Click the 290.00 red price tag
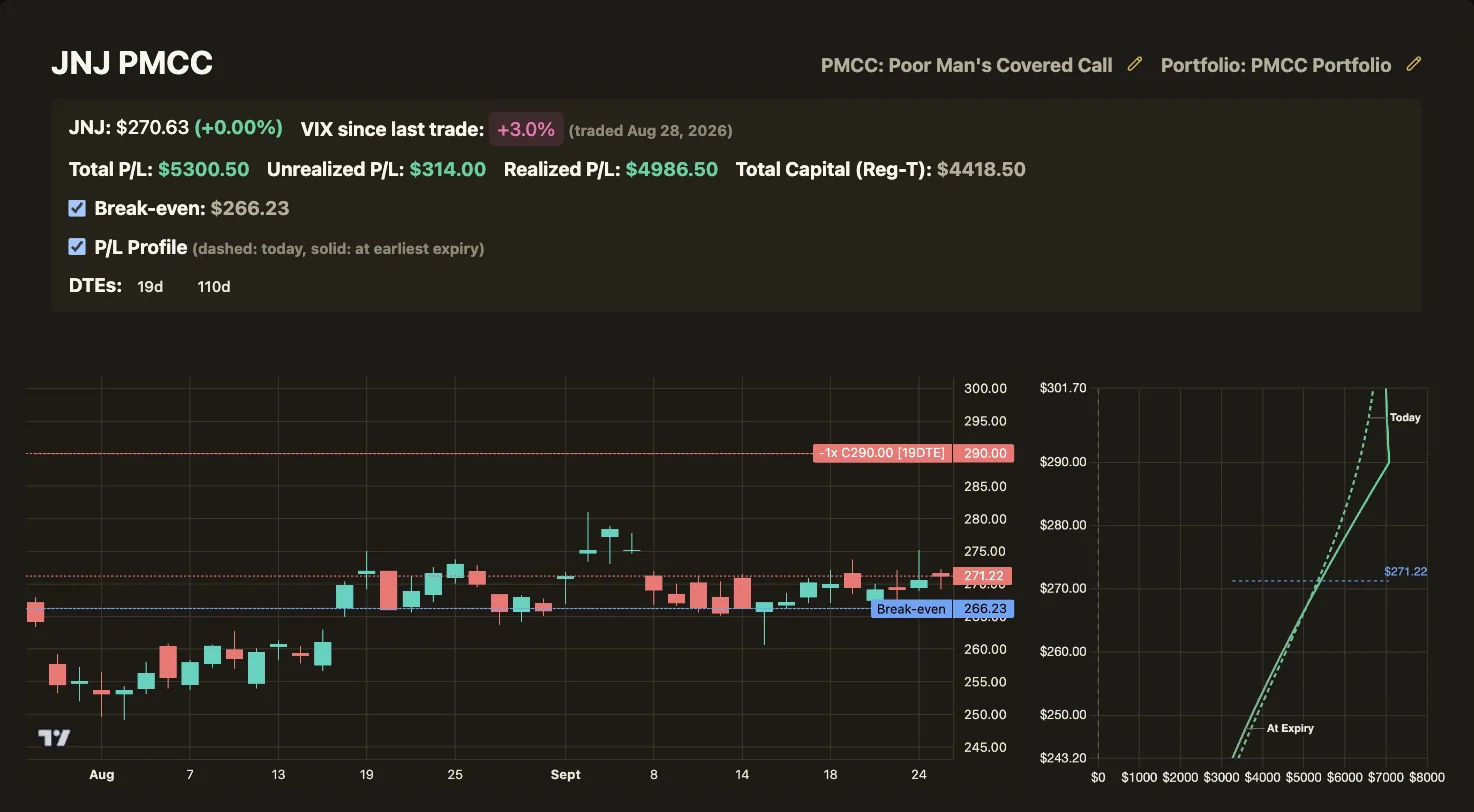 tap(983, 453)
